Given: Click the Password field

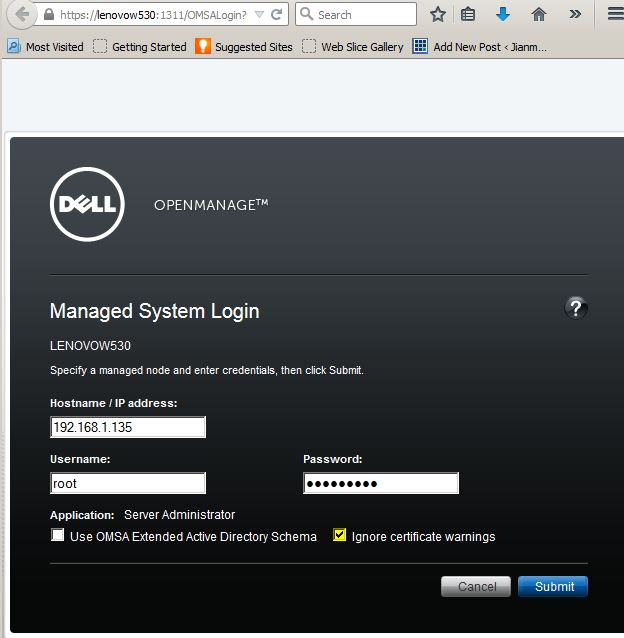Looking at the screenshot, I should (x=381, y=483).
